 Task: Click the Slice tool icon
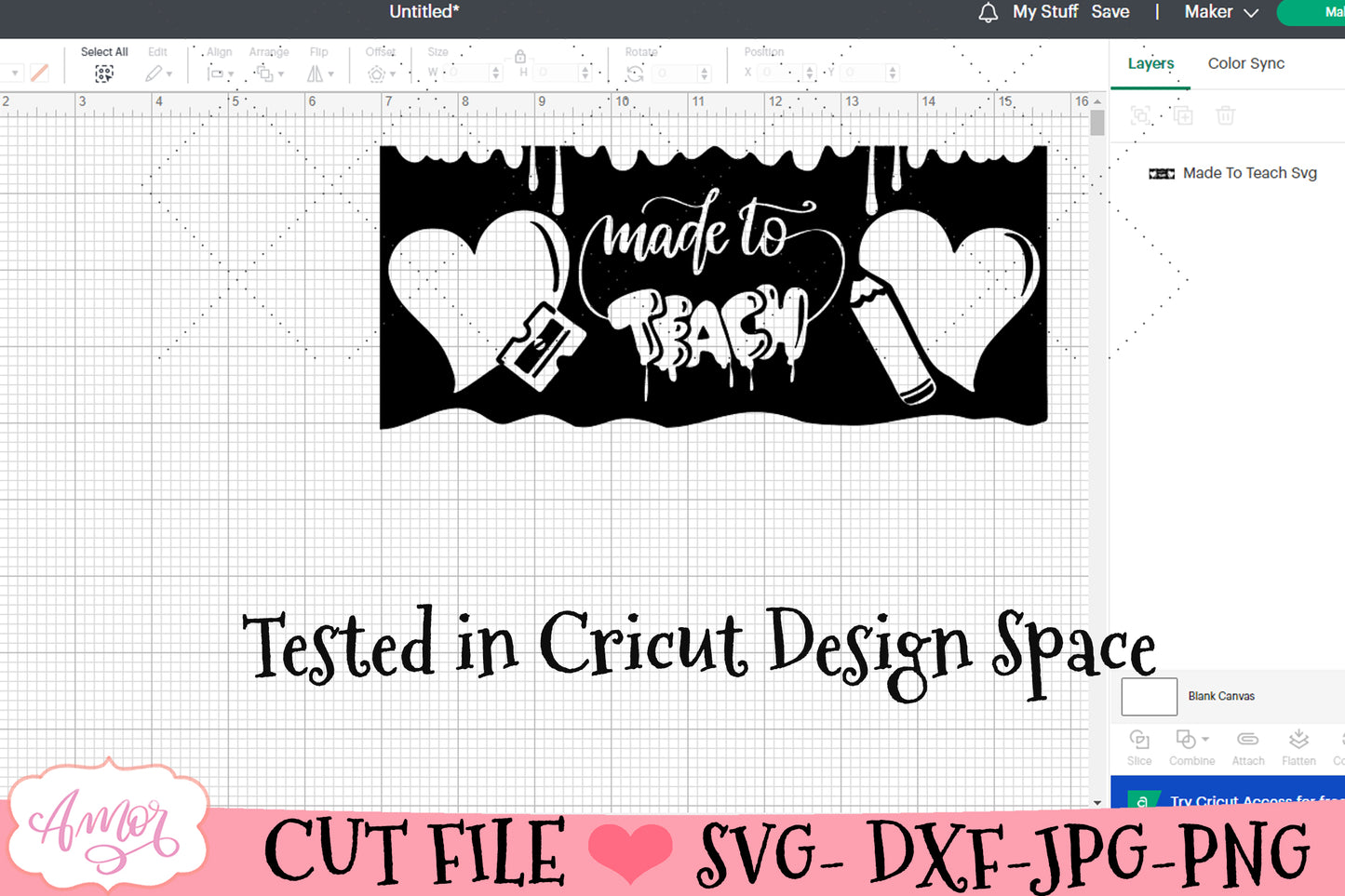click(1139, 740)
